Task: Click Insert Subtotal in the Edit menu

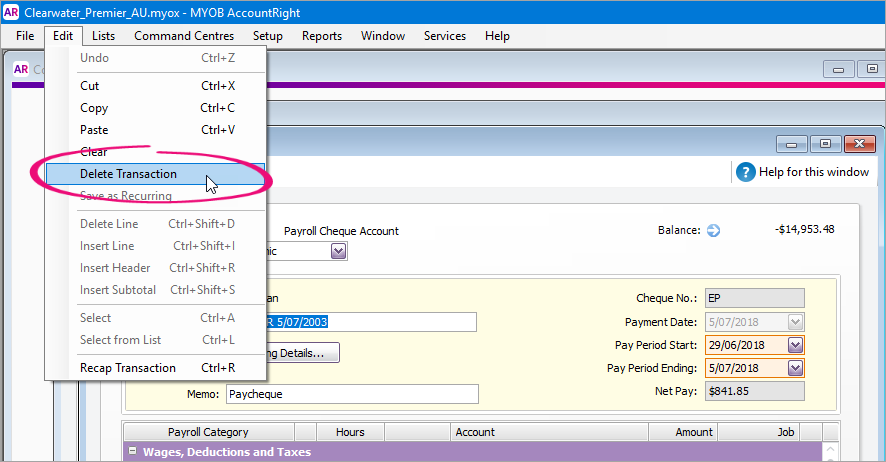Action: tap(155, 290)
